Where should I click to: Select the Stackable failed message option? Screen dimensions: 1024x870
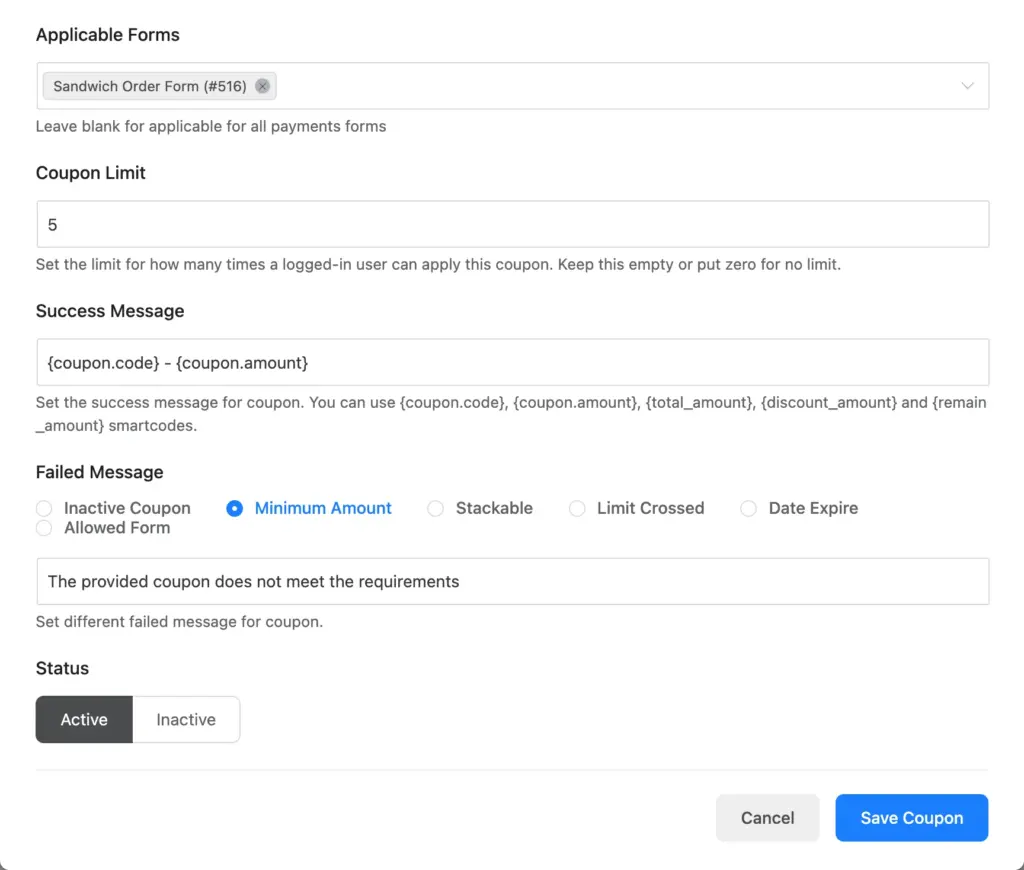435,508
